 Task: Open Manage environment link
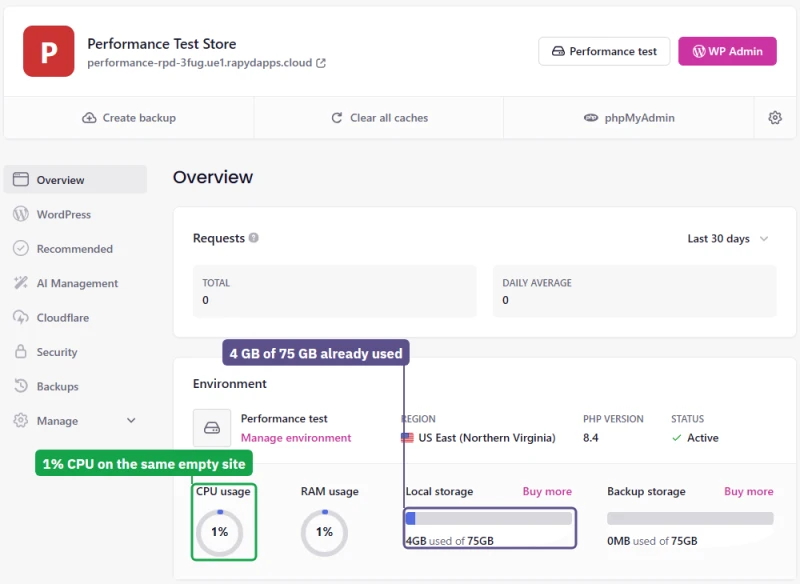296,438
